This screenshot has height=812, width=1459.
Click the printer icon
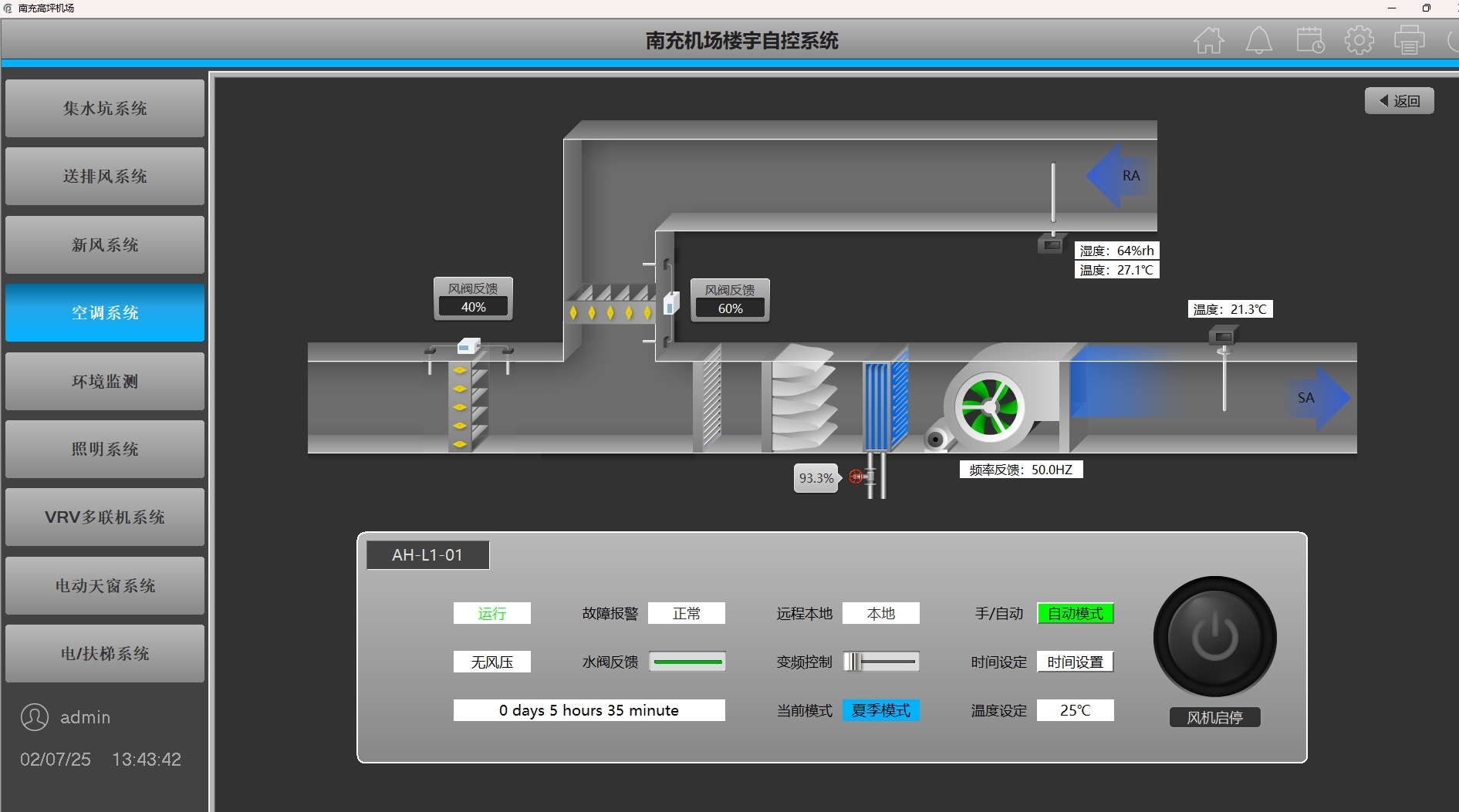pos(1409,40)
